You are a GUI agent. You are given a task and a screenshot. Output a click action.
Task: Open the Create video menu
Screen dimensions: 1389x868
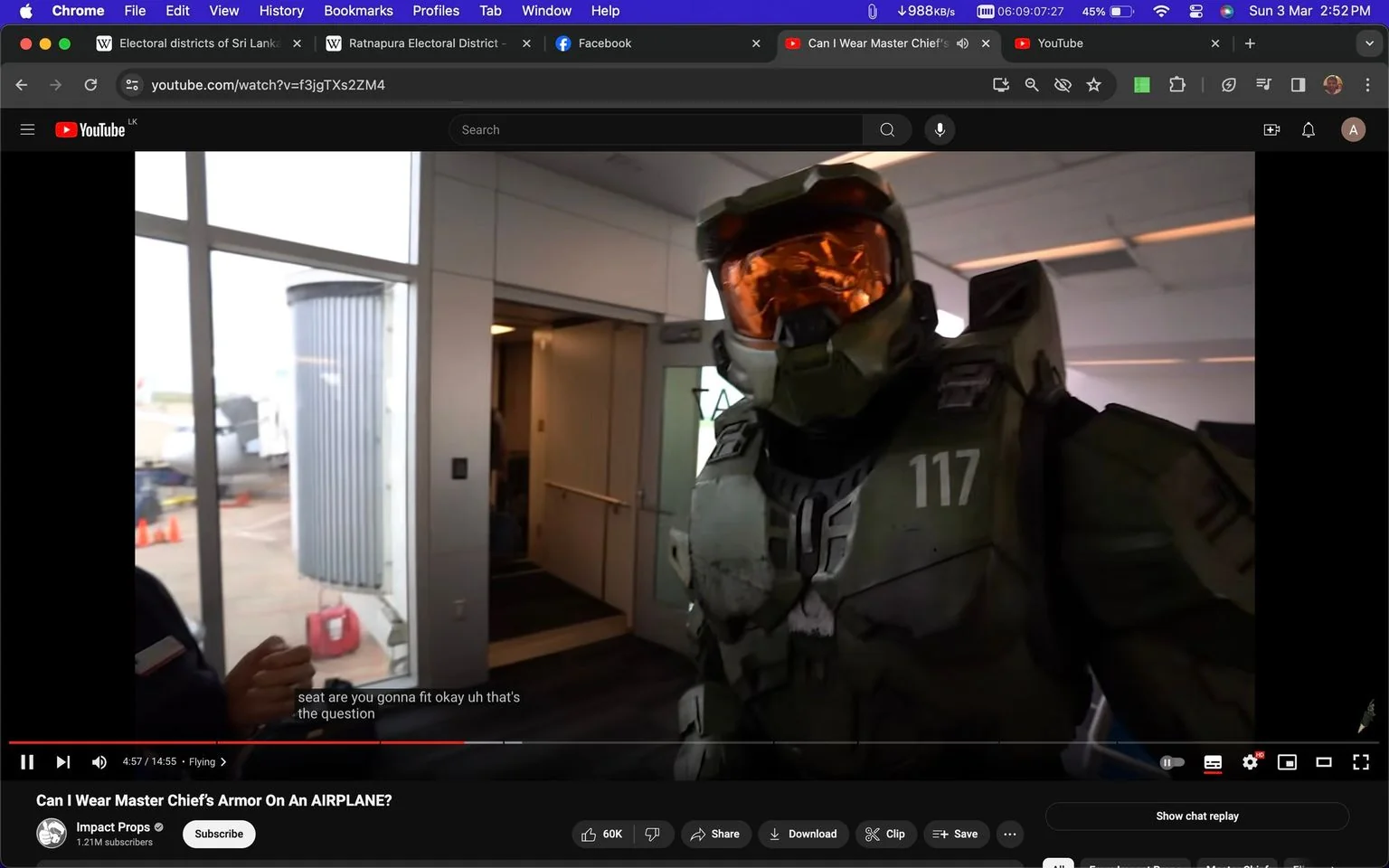(x=1271, y=129)
